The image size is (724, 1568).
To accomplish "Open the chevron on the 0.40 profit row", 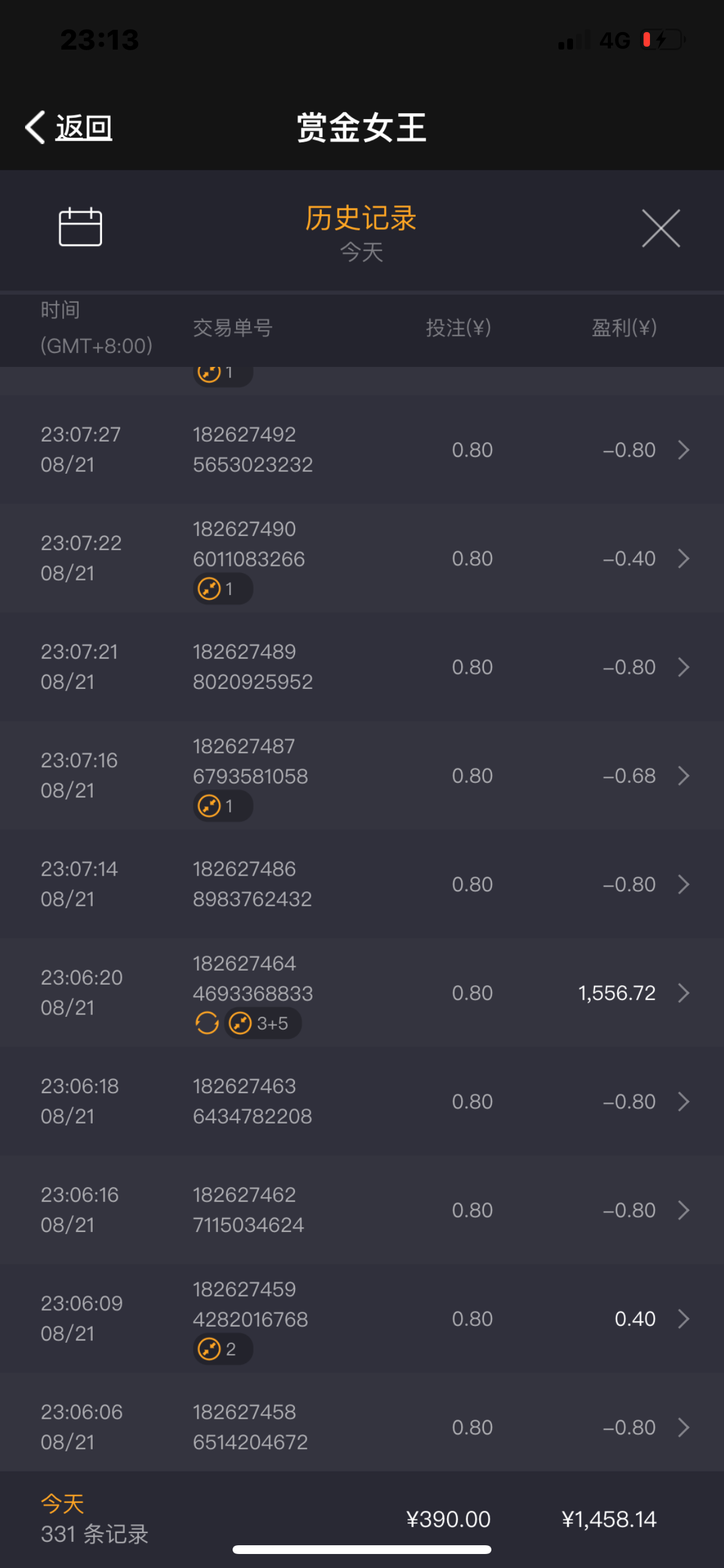I will click(x=683, y=1318).
